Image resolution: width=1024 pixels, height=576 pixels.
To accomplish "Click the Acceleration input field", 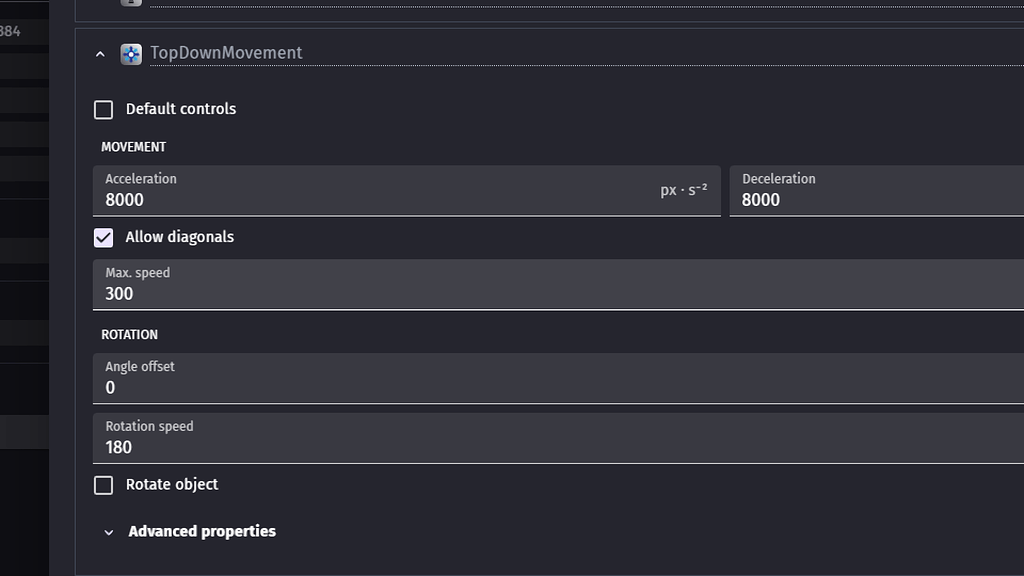I will 380,199.
